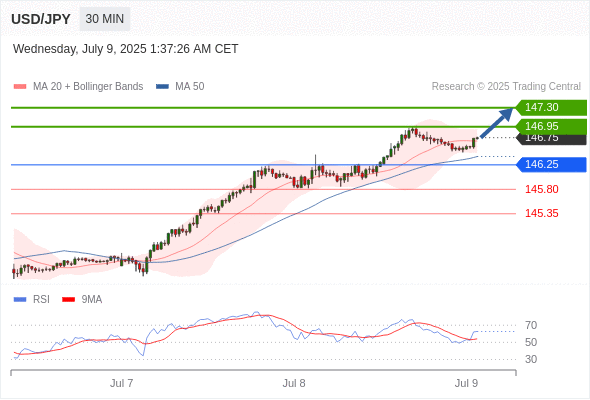Select the 147.30 green resistance tag

(x=551, y=108)
